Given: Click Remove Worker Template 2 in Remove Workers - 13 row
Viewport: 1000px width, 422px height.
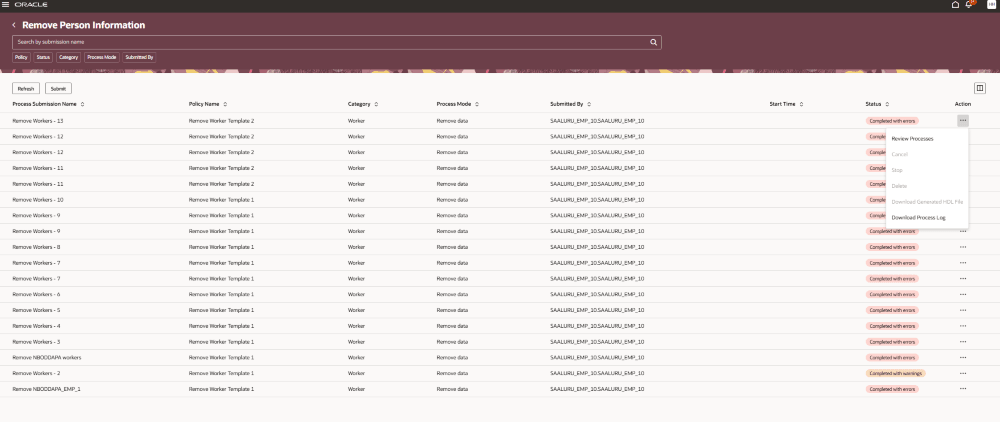Looking at the screenshot, I should tap(221, 120).
